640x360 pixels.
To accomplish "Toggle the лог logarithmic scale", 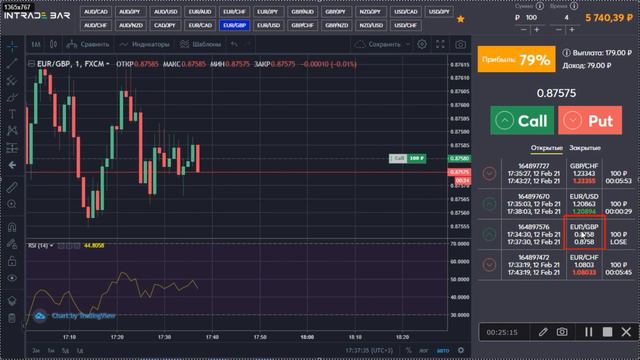I will 424,350.
